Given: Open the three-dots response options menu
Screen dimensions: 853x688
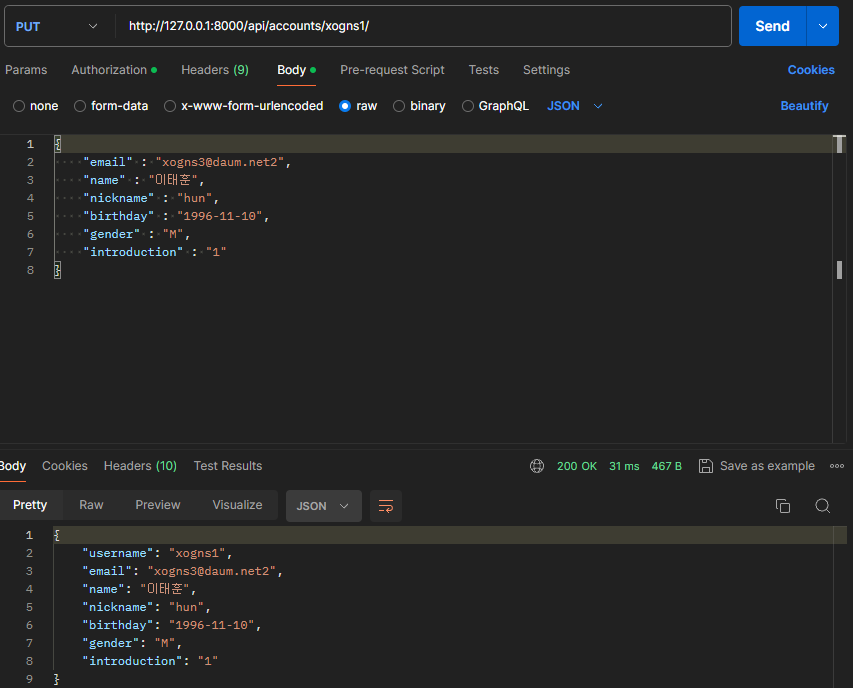Looking at the screenshot, I should click(837, 466).
